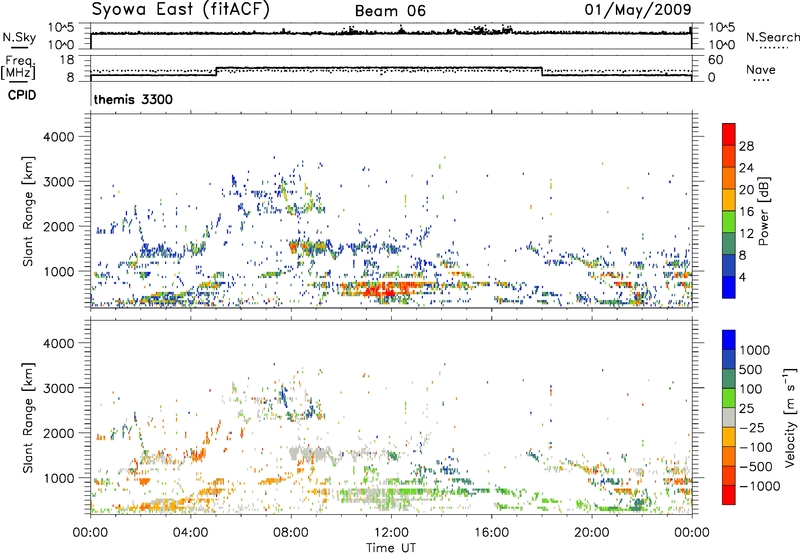Image resolution: width=800 pixels, height=554 pixels.
Task: Click the 'Power [dB]' colorbar label
Action: tap(764, 211)
